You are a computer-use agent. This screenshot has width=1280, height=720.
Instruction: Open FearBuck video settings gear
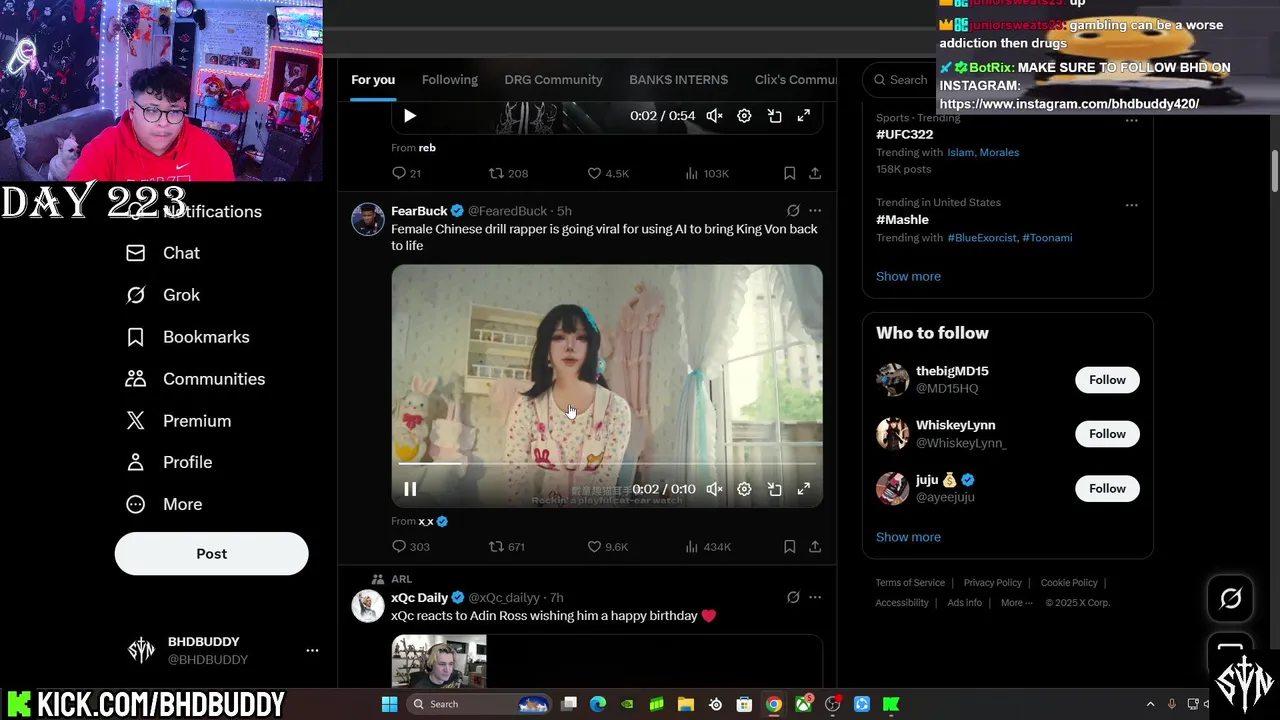[744, 489]
